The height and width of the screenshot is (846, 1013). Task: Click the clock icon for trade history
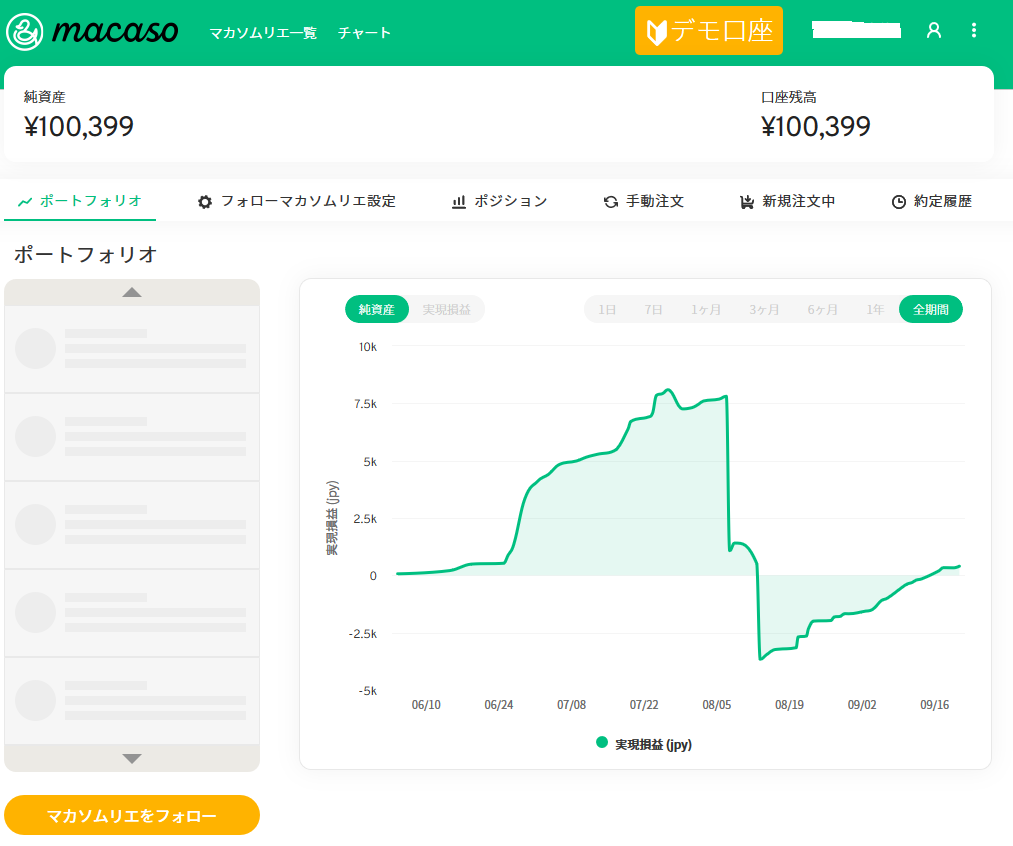[x=899, y=202]
